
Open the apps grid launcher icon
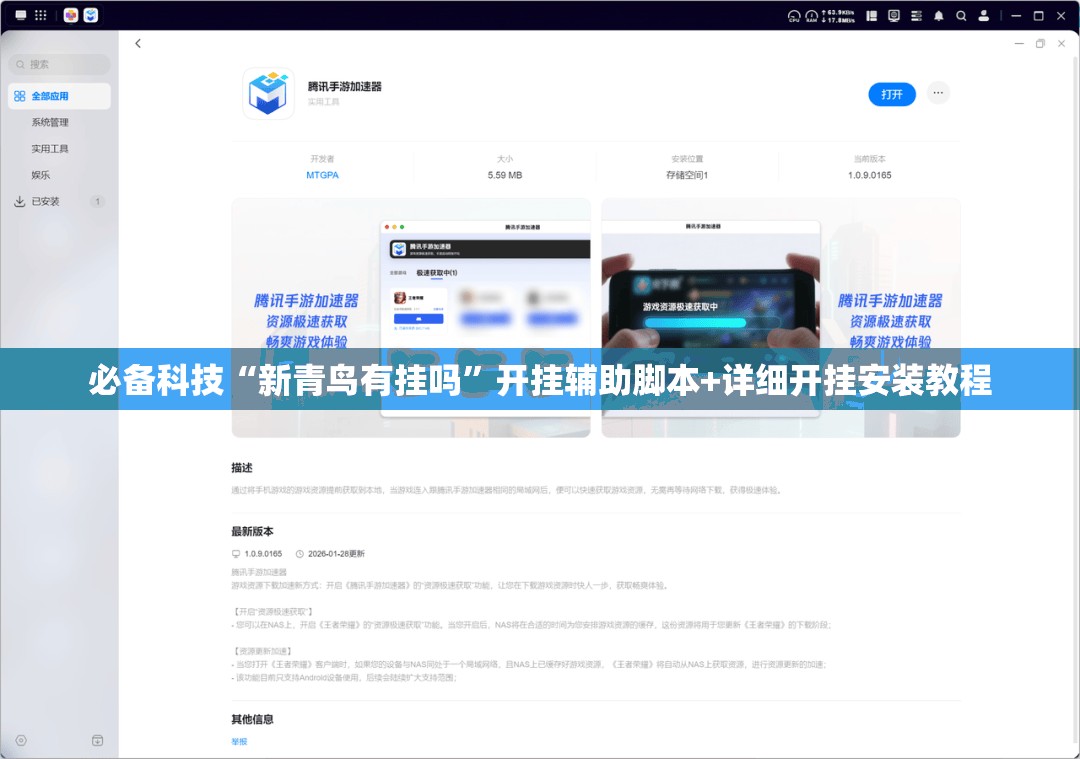click(41, 15)
